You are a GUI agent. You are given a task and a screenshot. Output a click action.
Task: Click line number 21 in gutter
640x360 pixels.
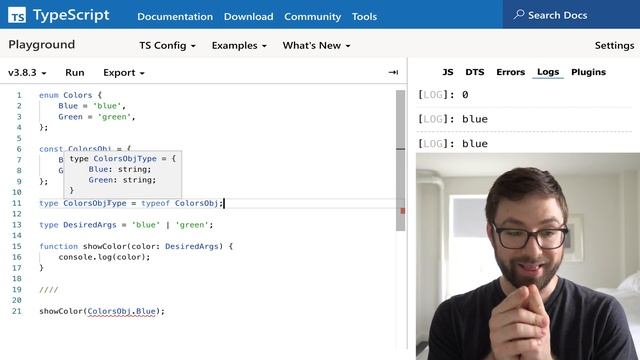coord(17,311)
